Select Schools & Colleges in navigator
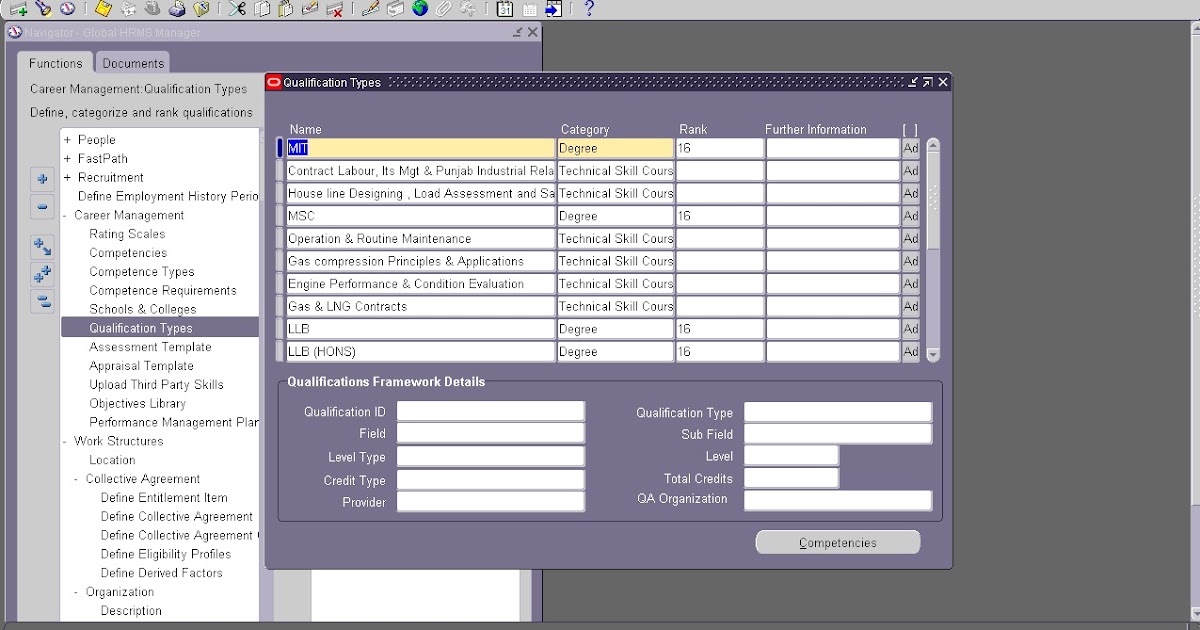Screen dimensions: 1200x630 [143, 310]
